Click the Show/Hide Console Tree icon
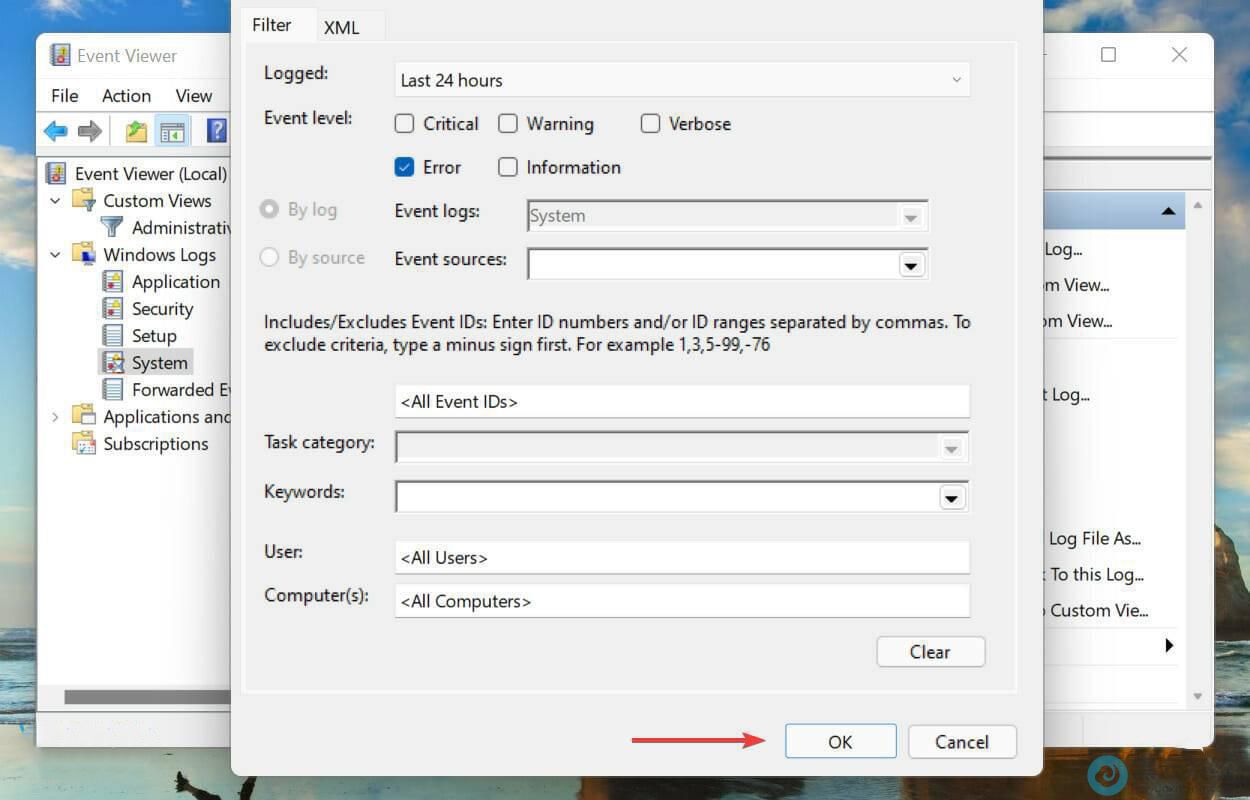The image size is (1250, 800). point(172,131)
